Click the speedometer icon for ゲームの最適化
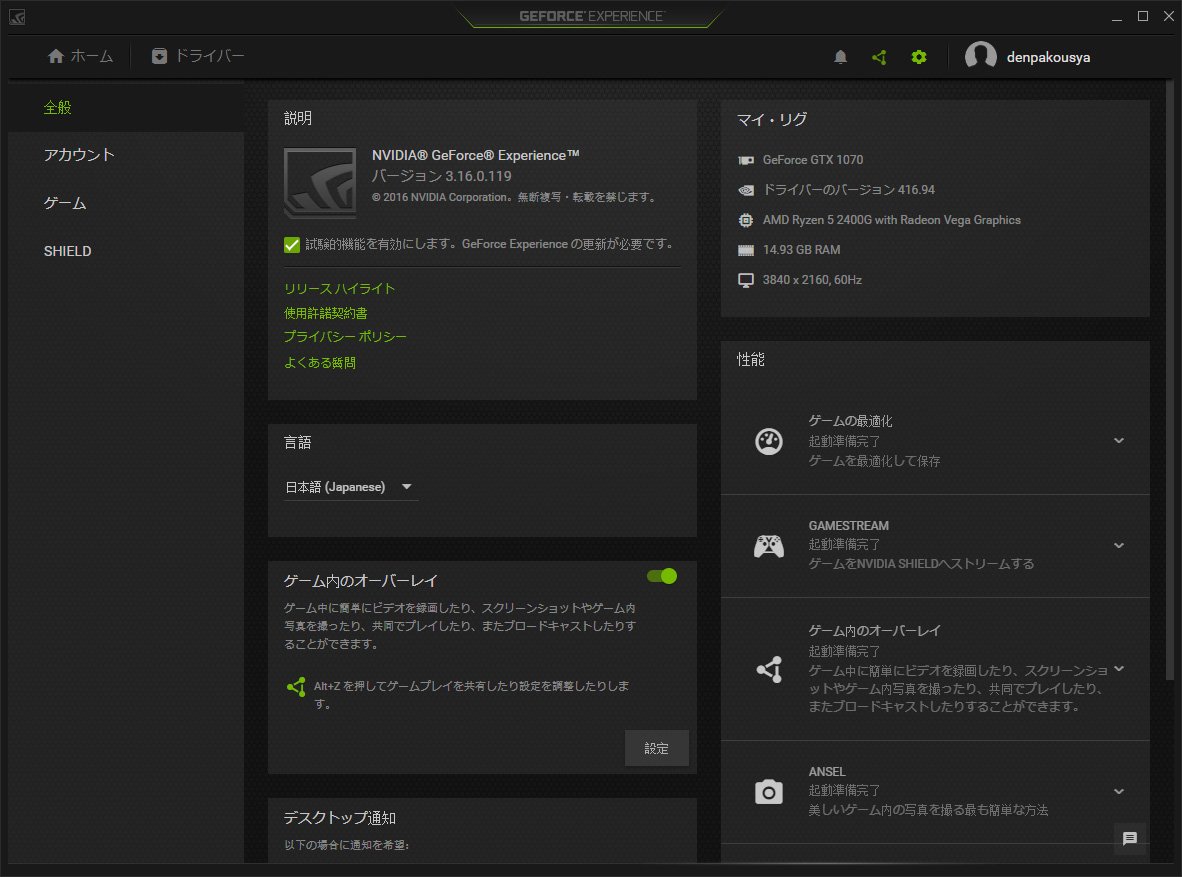Screen dimensions: 1182x877 tap(769, 441)
